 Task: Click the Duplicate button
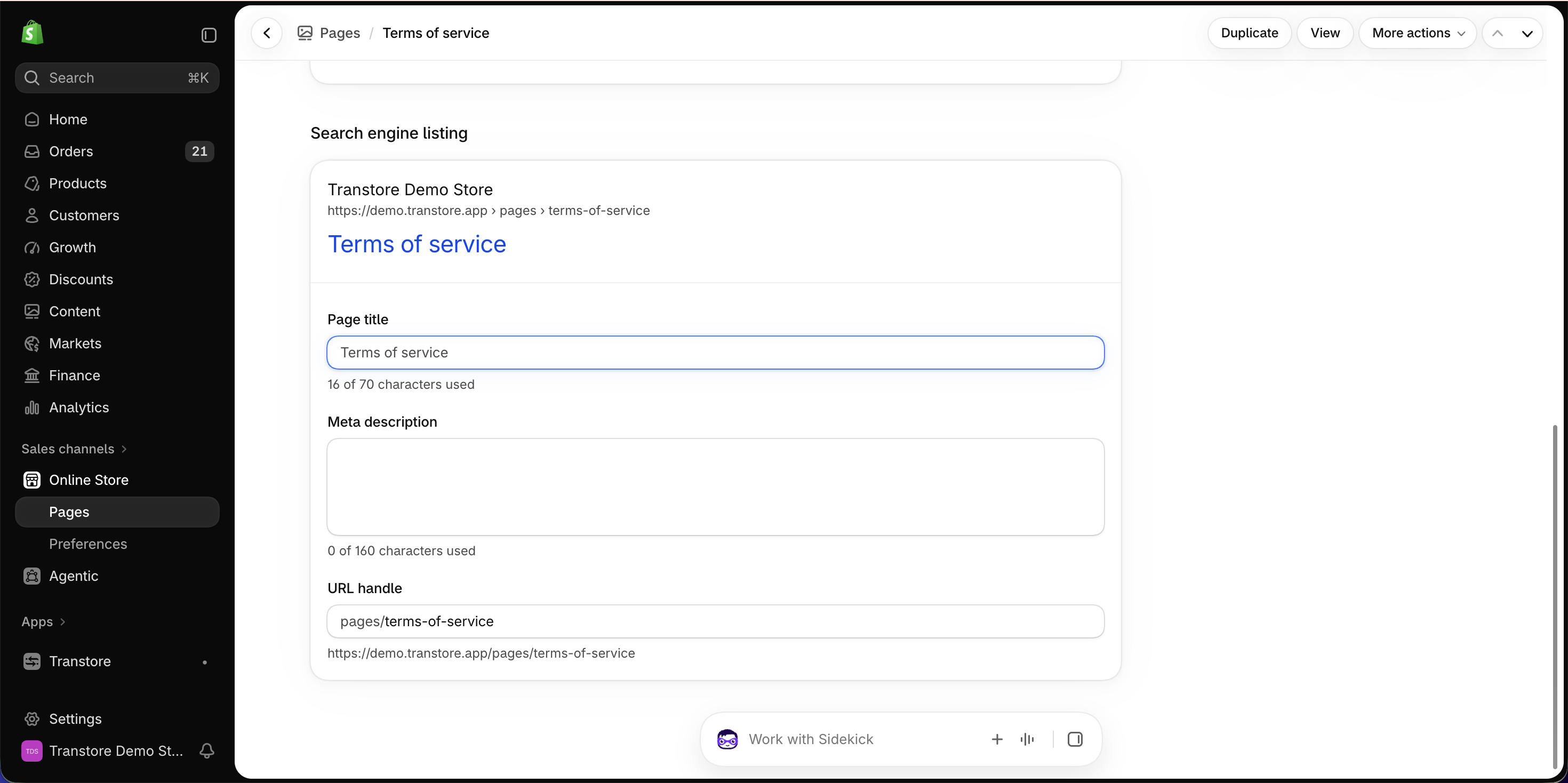coord(1250,33)
